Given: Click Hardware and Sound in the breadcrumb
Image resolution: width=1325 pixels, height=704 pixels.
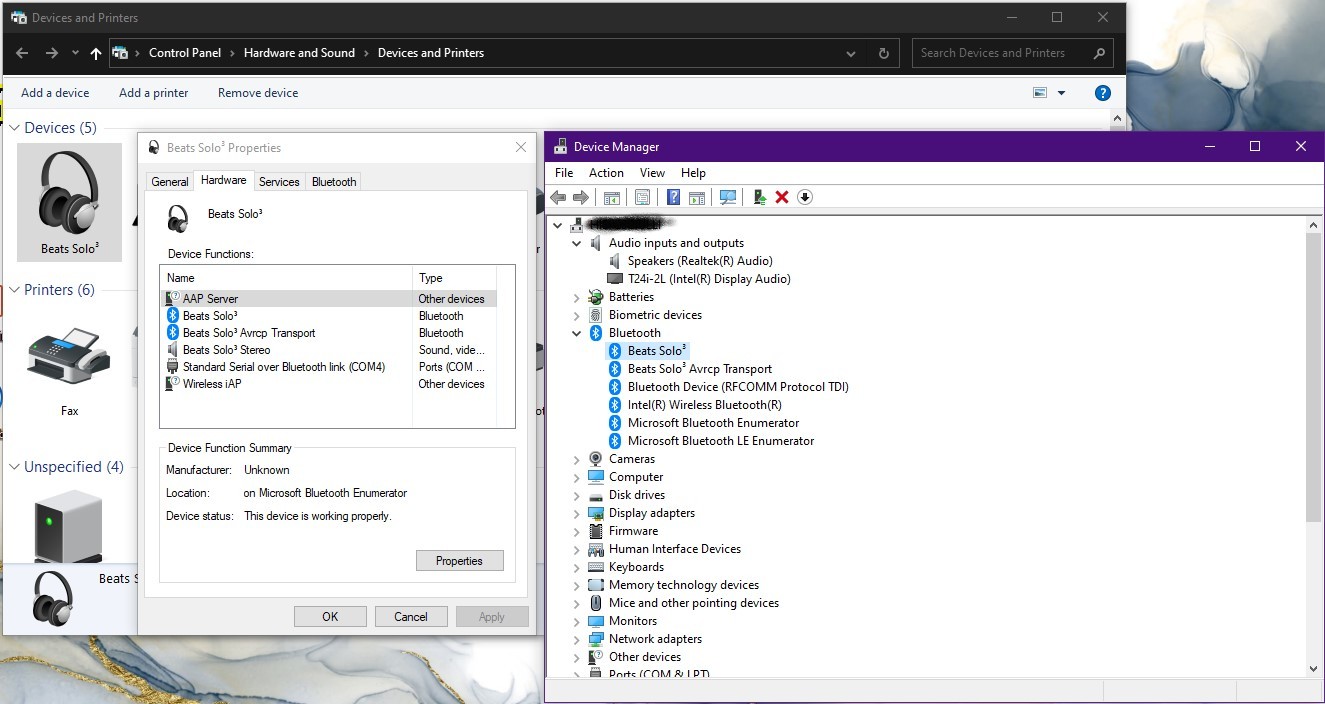Looking at the screenshot, I should [299, 53].
